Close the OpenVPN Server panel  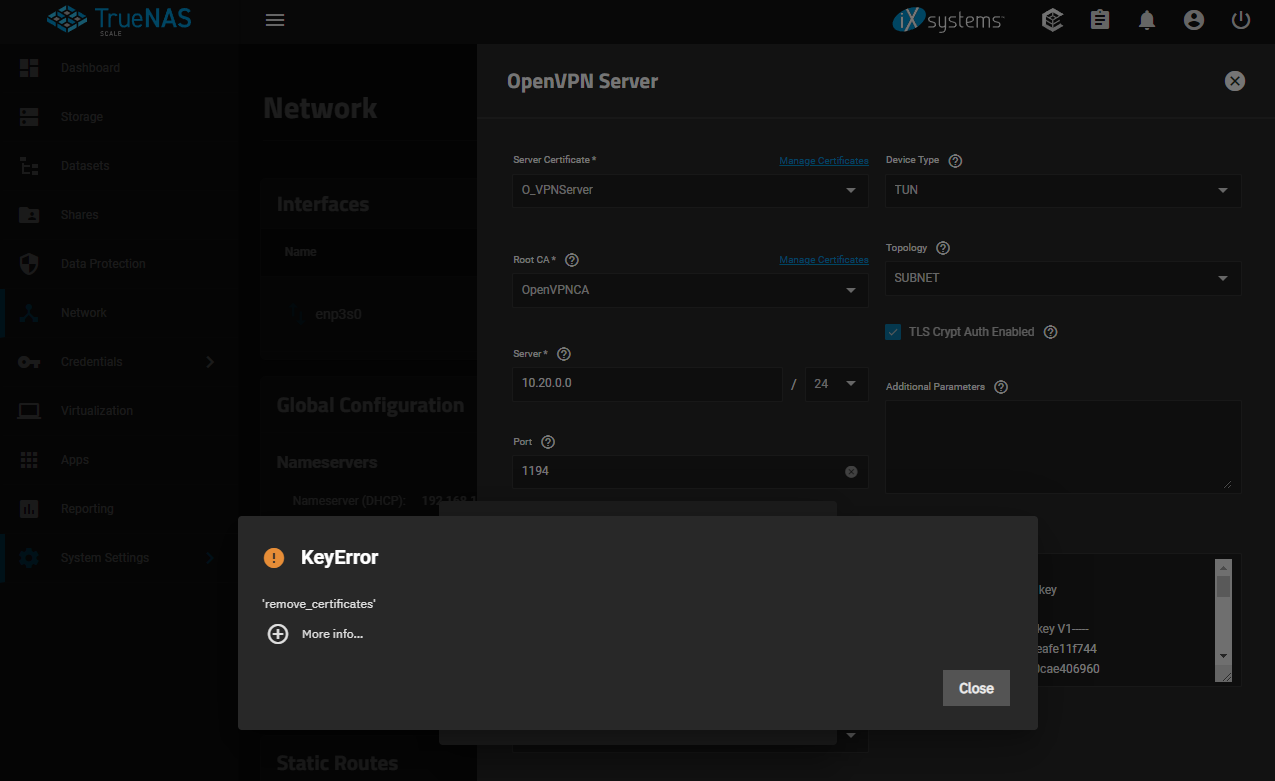(x=1235, y=81)
